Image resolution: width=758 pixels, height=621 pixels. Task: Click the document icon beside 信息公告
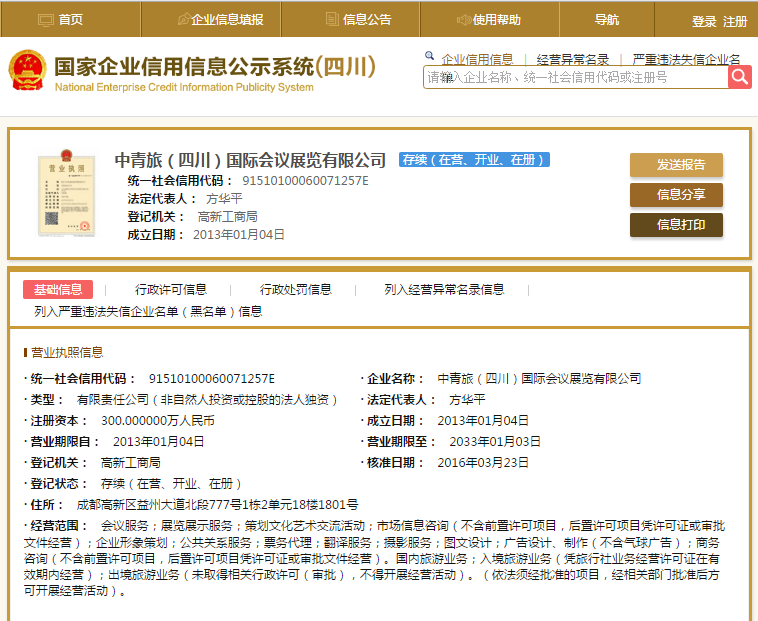click(332, 19)
